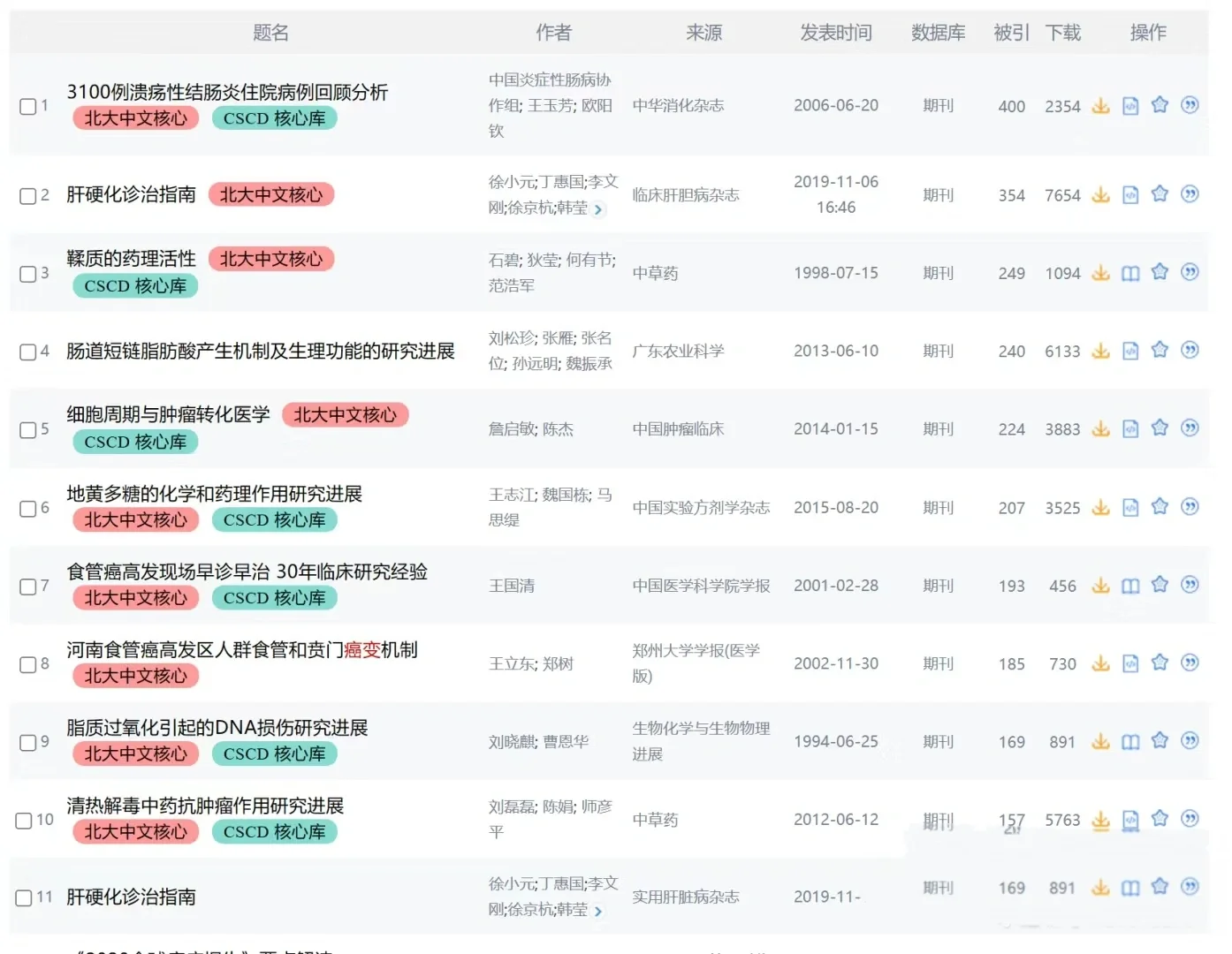Click the 题名 column header

click(270, 33)
